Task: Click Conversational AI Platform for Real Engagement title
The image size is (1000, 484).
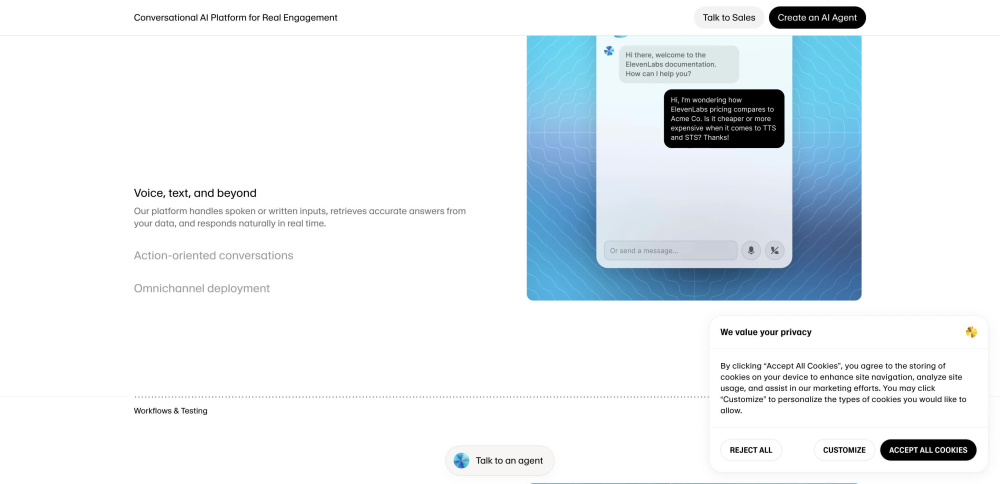Action: click(x=235, y=18)
